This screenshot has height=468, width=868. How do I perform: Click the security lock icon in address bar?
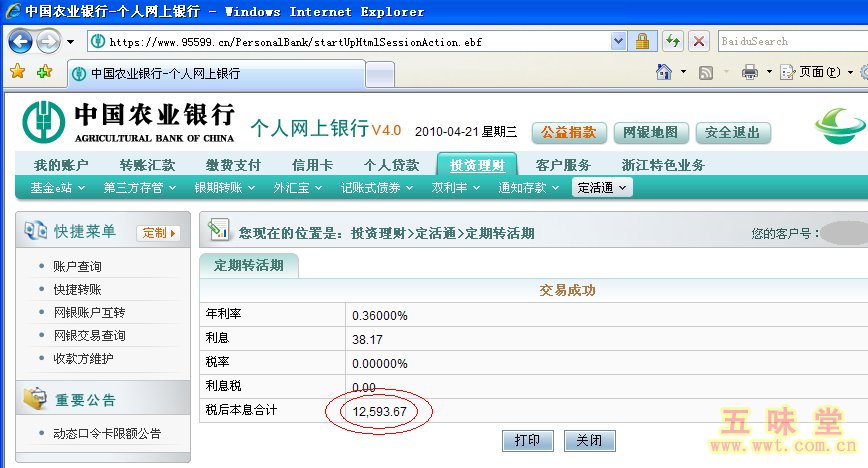pos(643,41)
